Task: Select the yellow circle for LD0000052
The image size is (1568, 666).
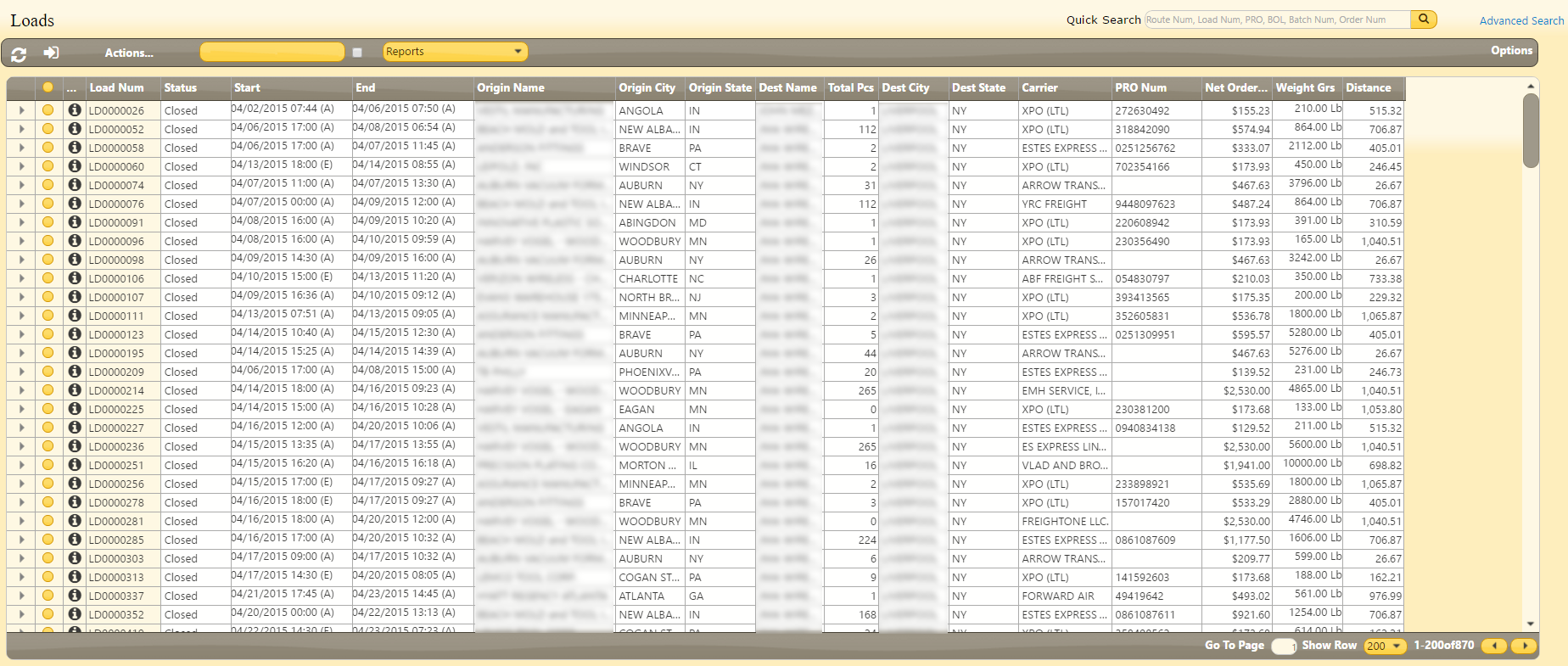Action: point(48,129)
